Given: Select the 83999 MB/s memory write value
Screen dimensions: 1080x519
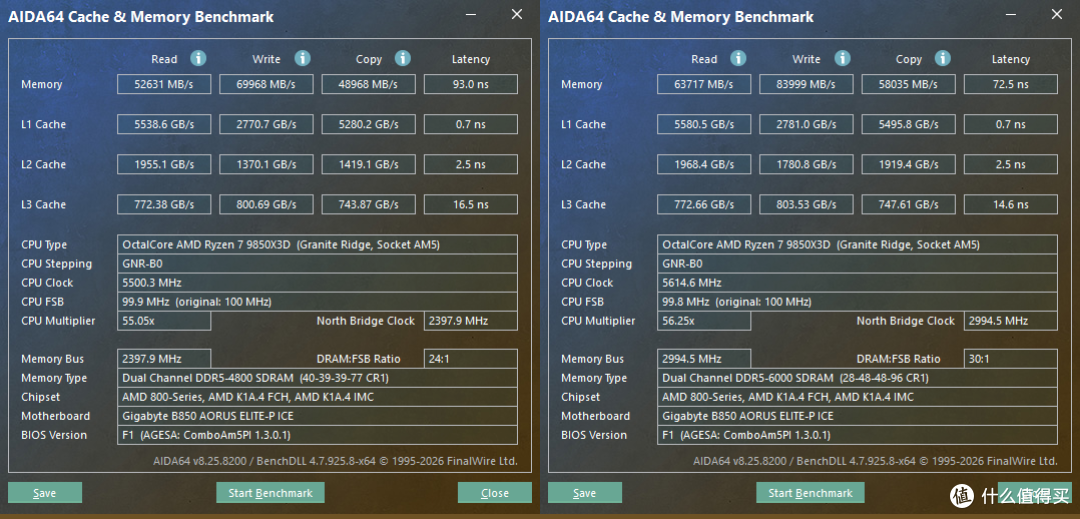Looking at the screenshot, I should (807, 85).
